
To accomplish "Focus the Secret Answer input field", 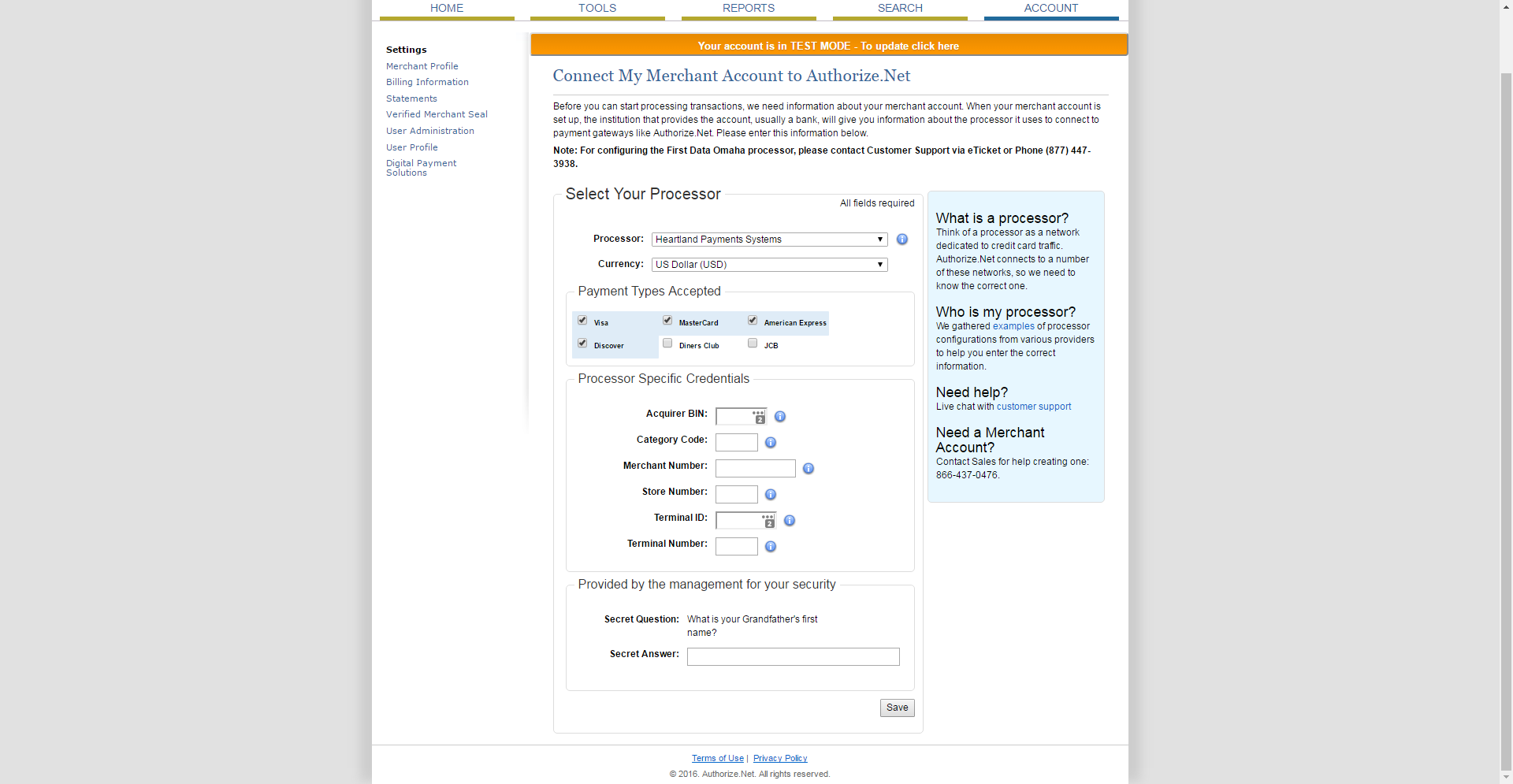I will pos(794,657).
